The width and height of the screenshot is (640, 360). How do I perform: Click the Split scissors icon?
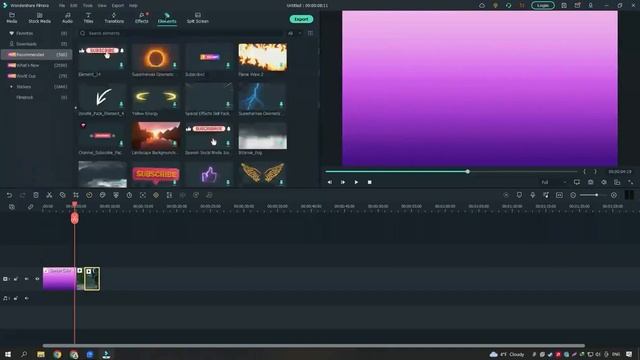click(49, 195)
